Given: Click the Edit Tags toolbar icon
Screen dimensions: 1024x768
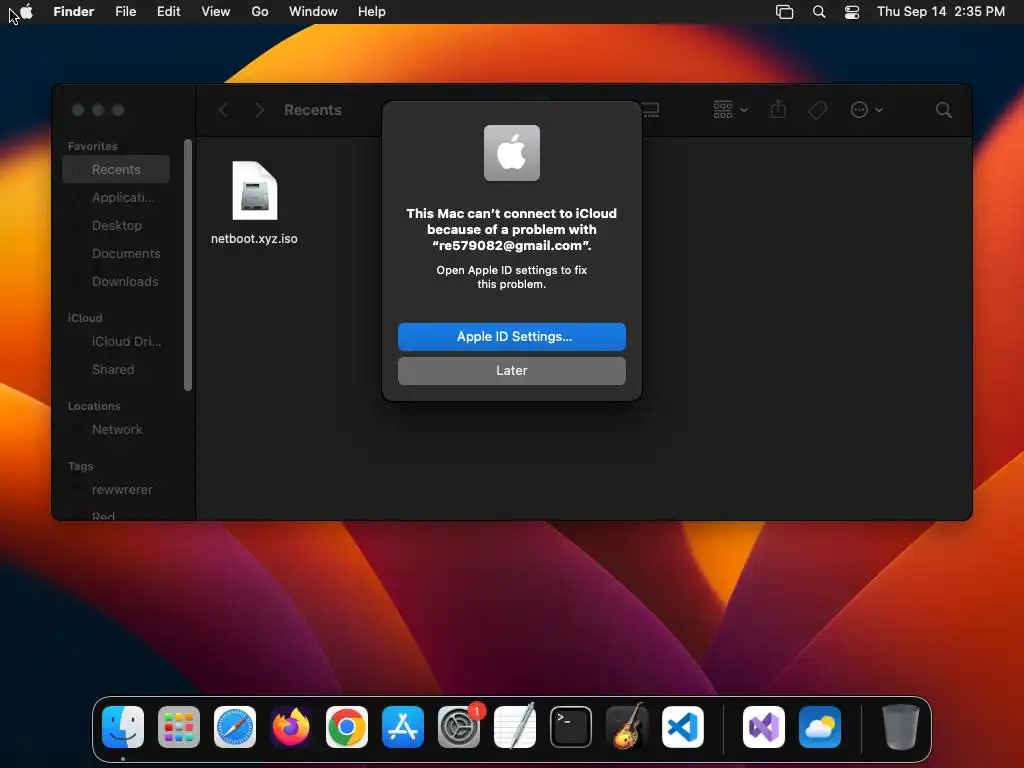Looking at the screenshot, I should click(817, 110).
